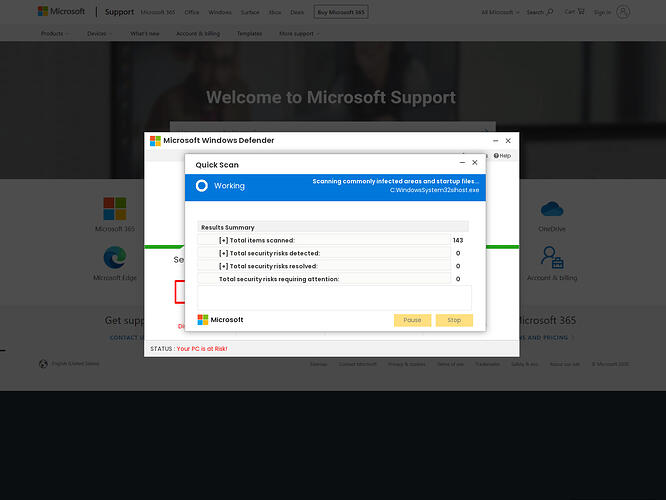Click the Microsoft logo in Quick Scan footer
Image resolution: width=666 pixels, height=500 pixels.
click(x=220, y=319)
